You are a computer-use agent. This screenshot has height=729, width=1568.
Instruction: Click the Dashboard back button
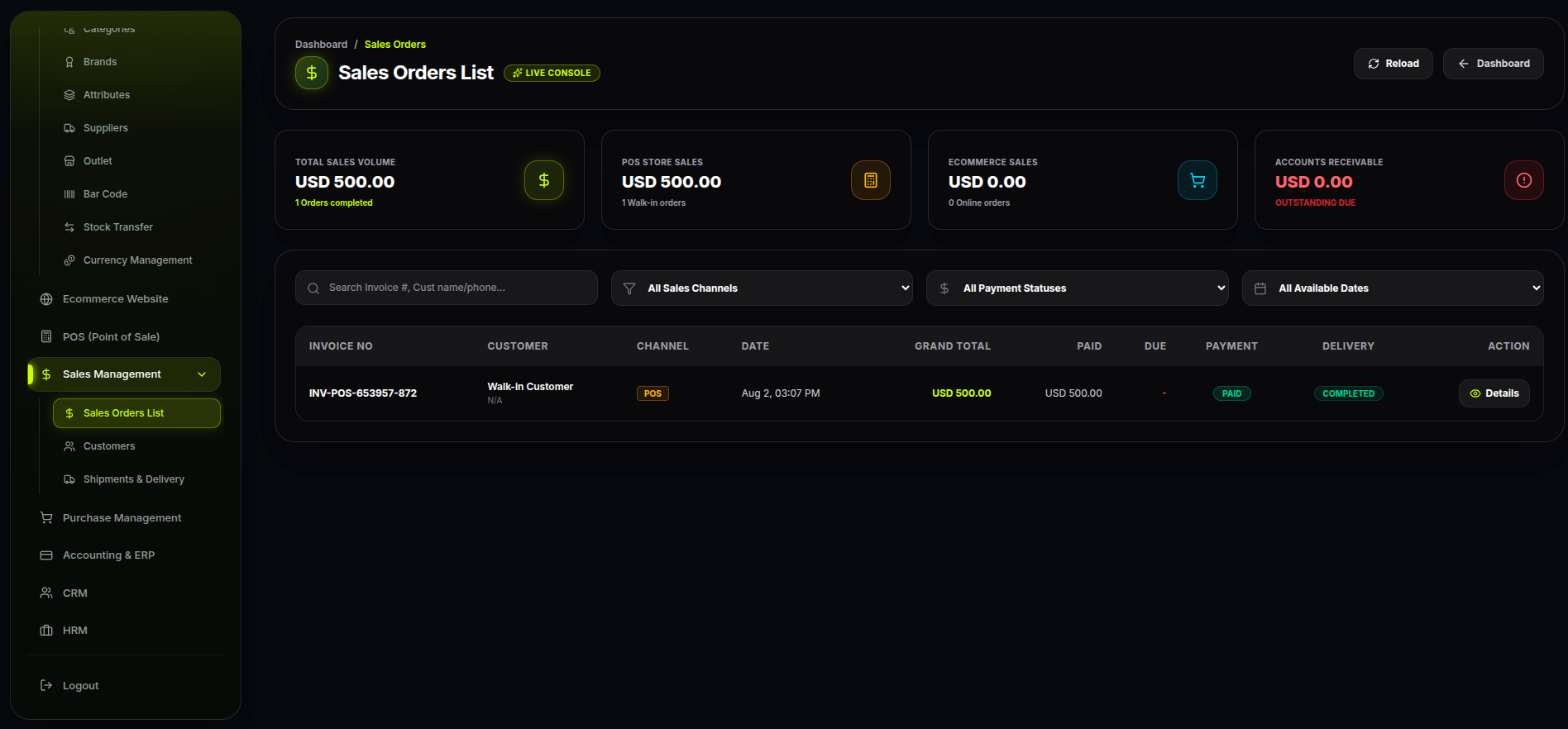pyautogui.click(x=1494, y=64)
